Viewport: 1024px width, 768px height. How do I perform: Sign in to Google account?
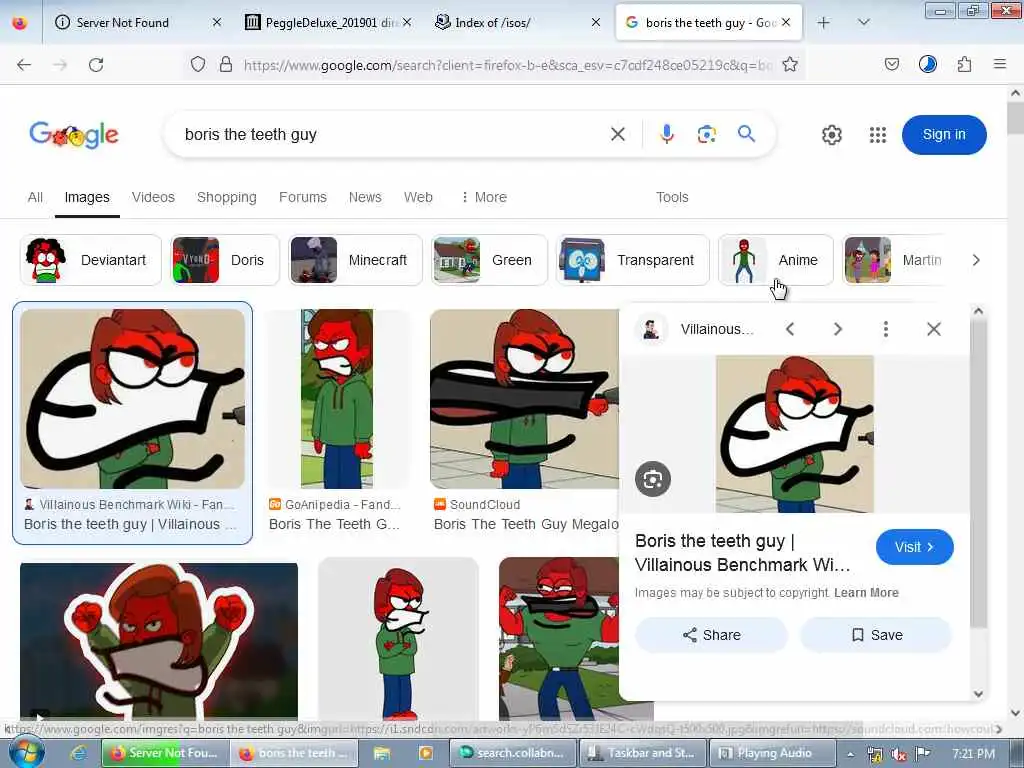pyautogui.click(x=944, y=135)
